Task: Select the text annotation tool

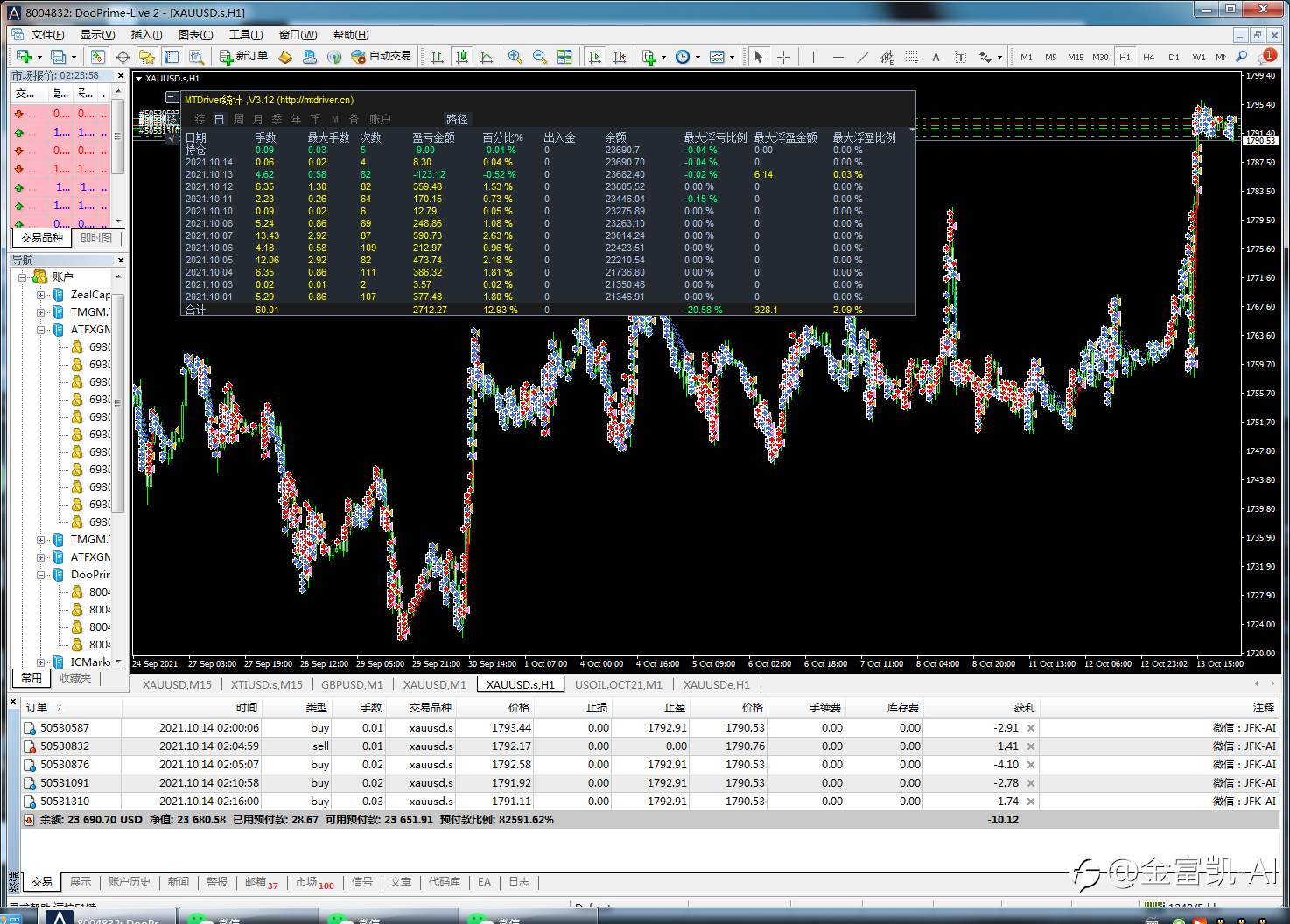Action: [936, 57]
